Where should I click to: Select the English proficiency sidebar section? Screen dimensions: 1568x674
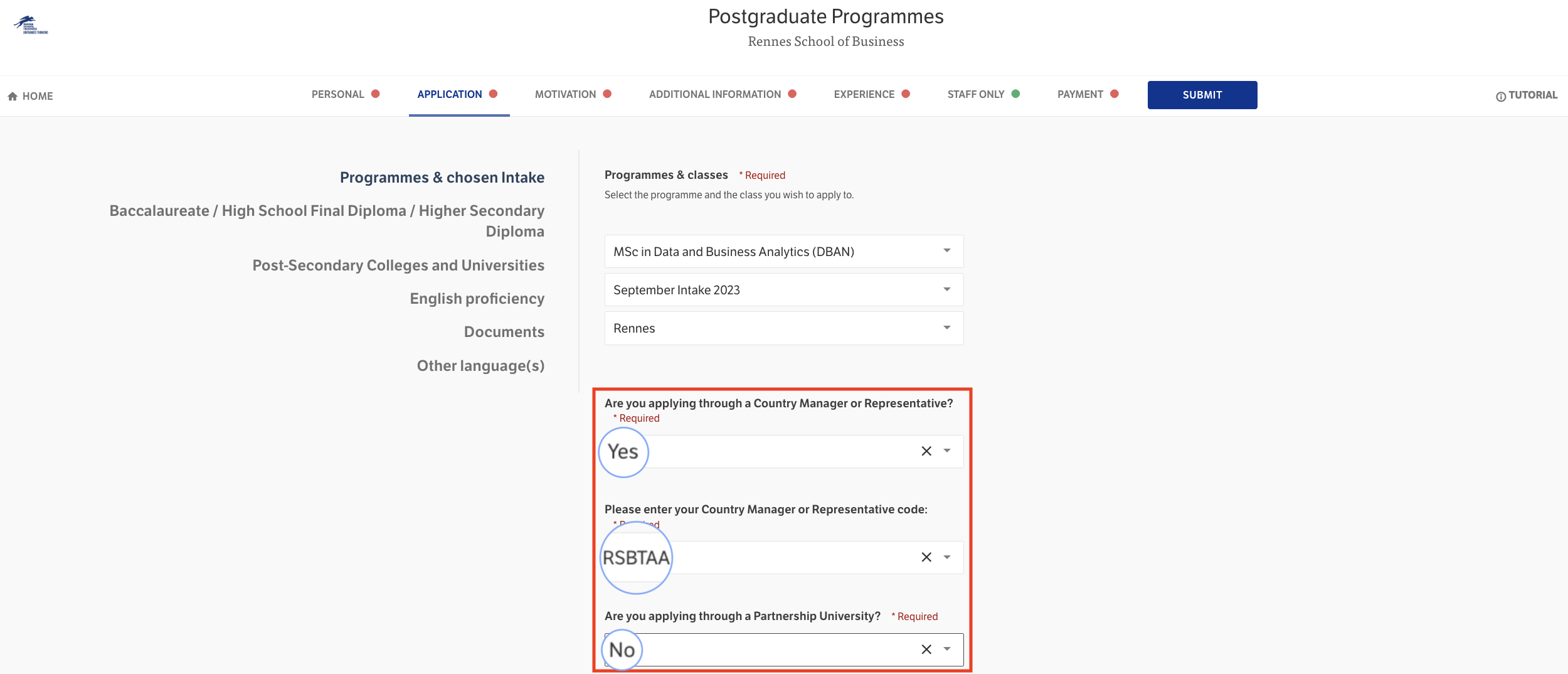pyautogui.click(x=477, y=298)
